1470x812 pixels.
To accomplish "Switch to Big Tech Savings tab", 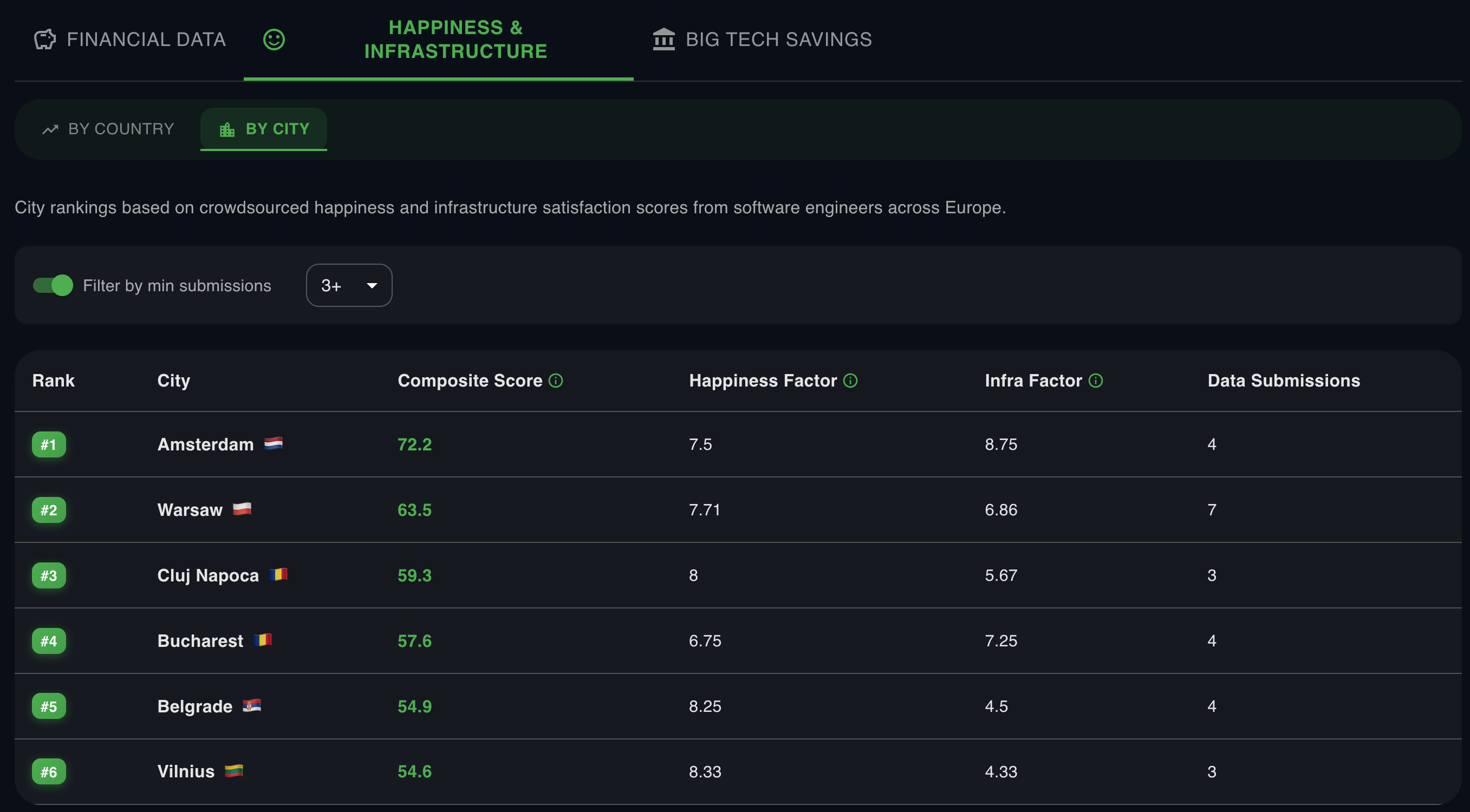I will (x=778, y=40).
